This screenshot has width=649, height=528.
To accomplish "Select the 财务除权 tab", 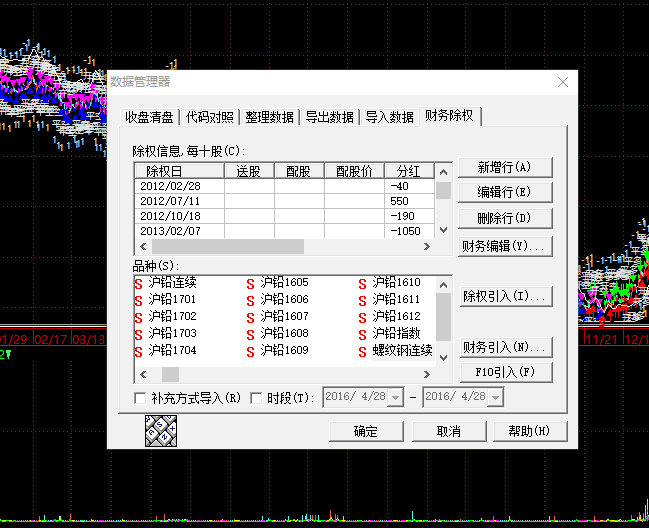I will pyautogui.click(x=449, y=115).
